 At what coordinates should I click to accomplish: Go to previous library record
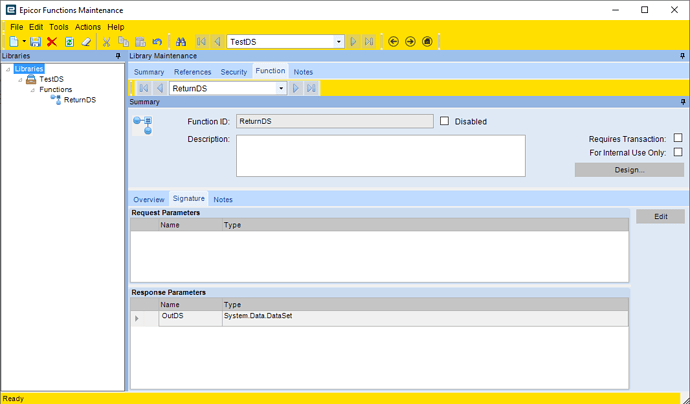click(x=217, y=42)
